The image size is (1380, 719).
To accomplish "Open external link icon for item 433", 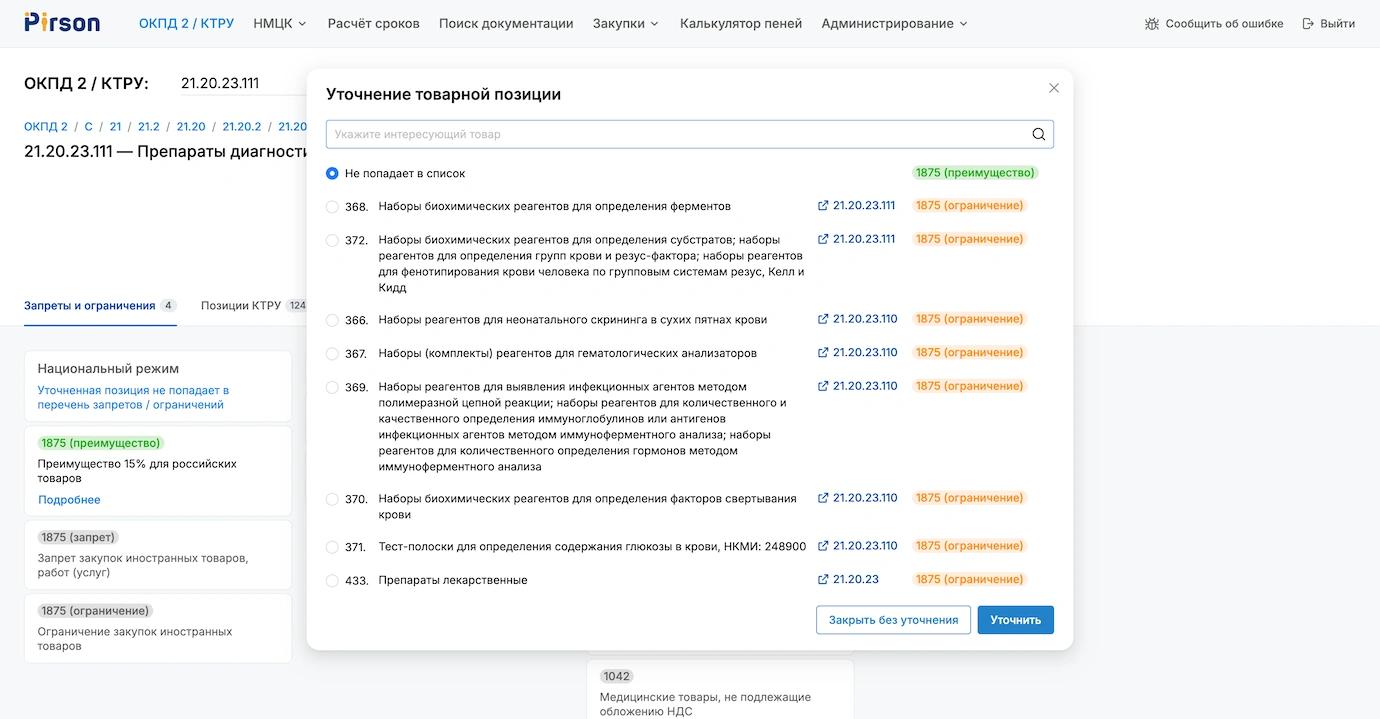I will (x=823, y=580).
